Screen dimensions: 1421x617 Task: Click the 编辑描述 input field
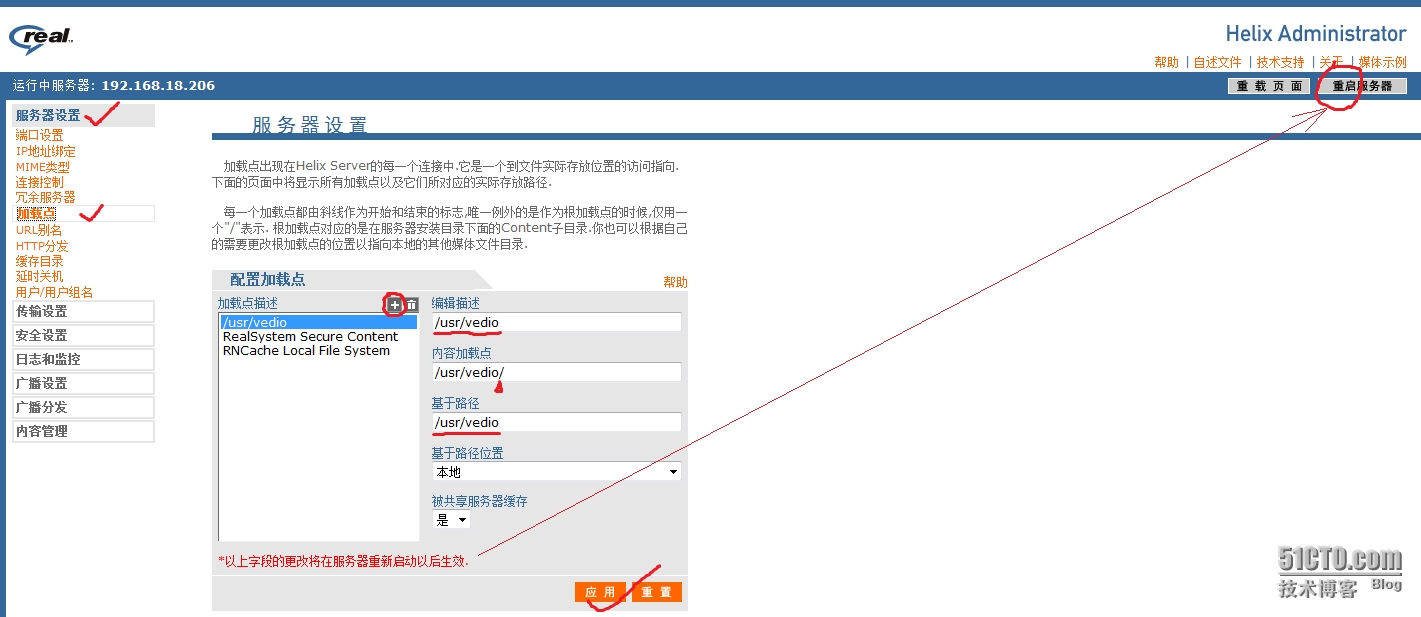(x=556, y=322)
